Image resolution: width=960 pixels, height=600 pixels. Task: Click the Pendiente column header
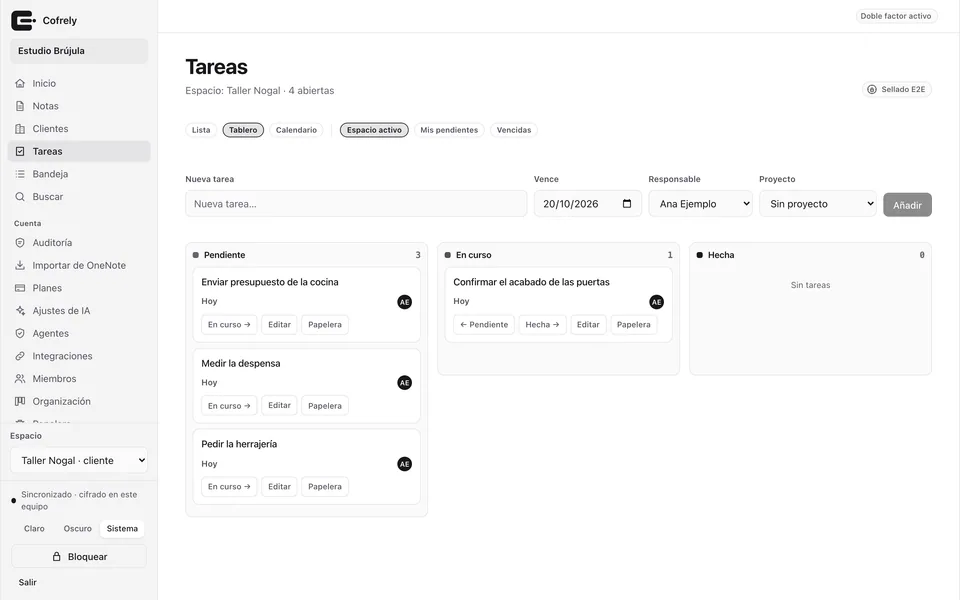[307, 255]
